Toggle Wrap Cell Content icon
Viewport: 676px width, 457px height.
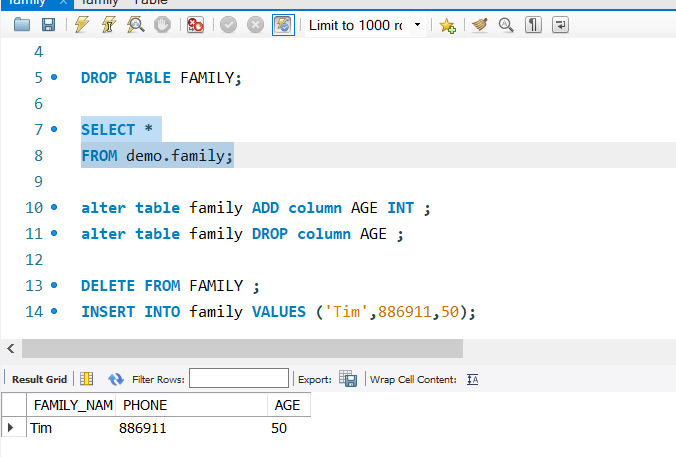473,379
